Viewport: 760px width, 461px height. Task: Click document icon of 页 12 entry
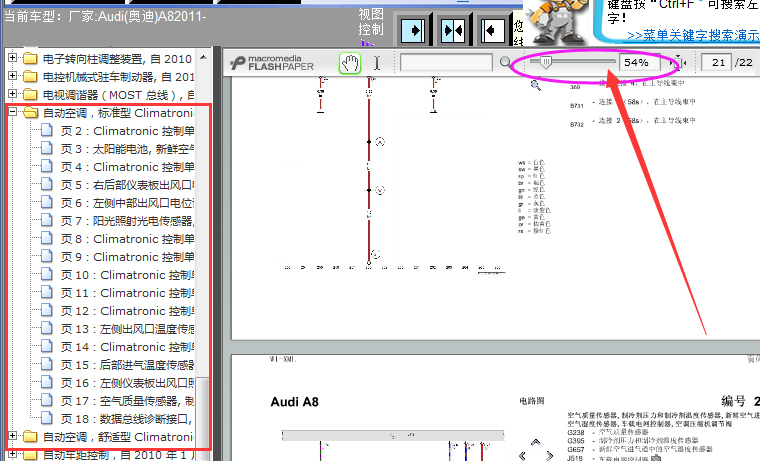coord(47,310)
